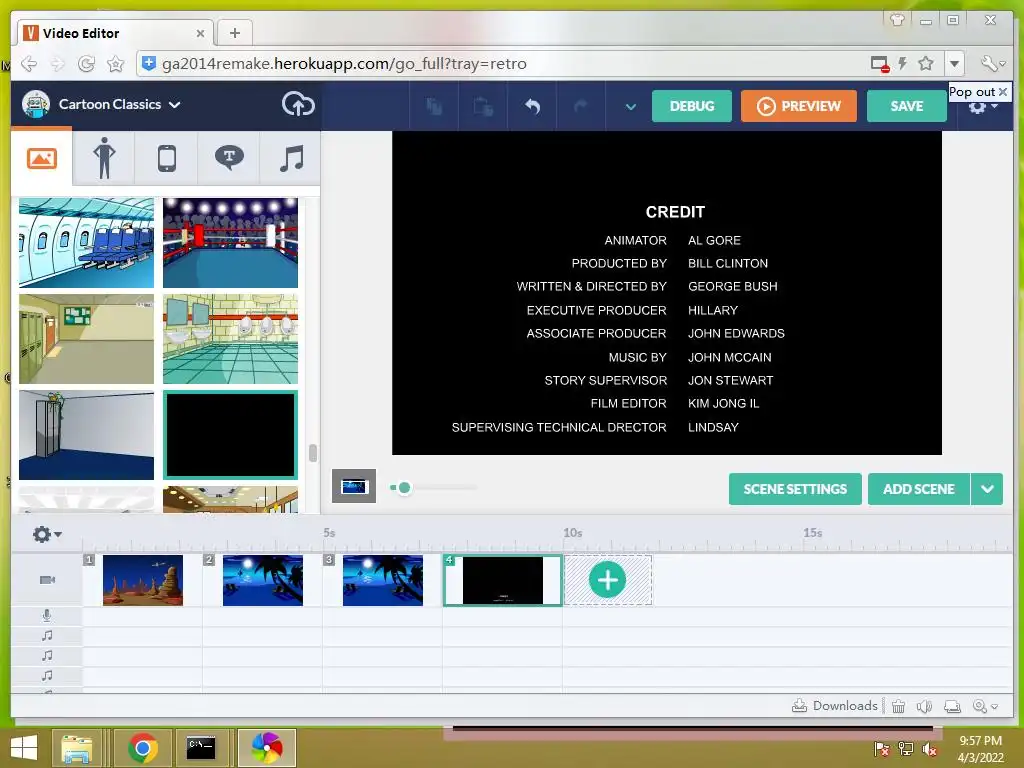
Task: Click the third music note track icon
Action: pos(47,675)
